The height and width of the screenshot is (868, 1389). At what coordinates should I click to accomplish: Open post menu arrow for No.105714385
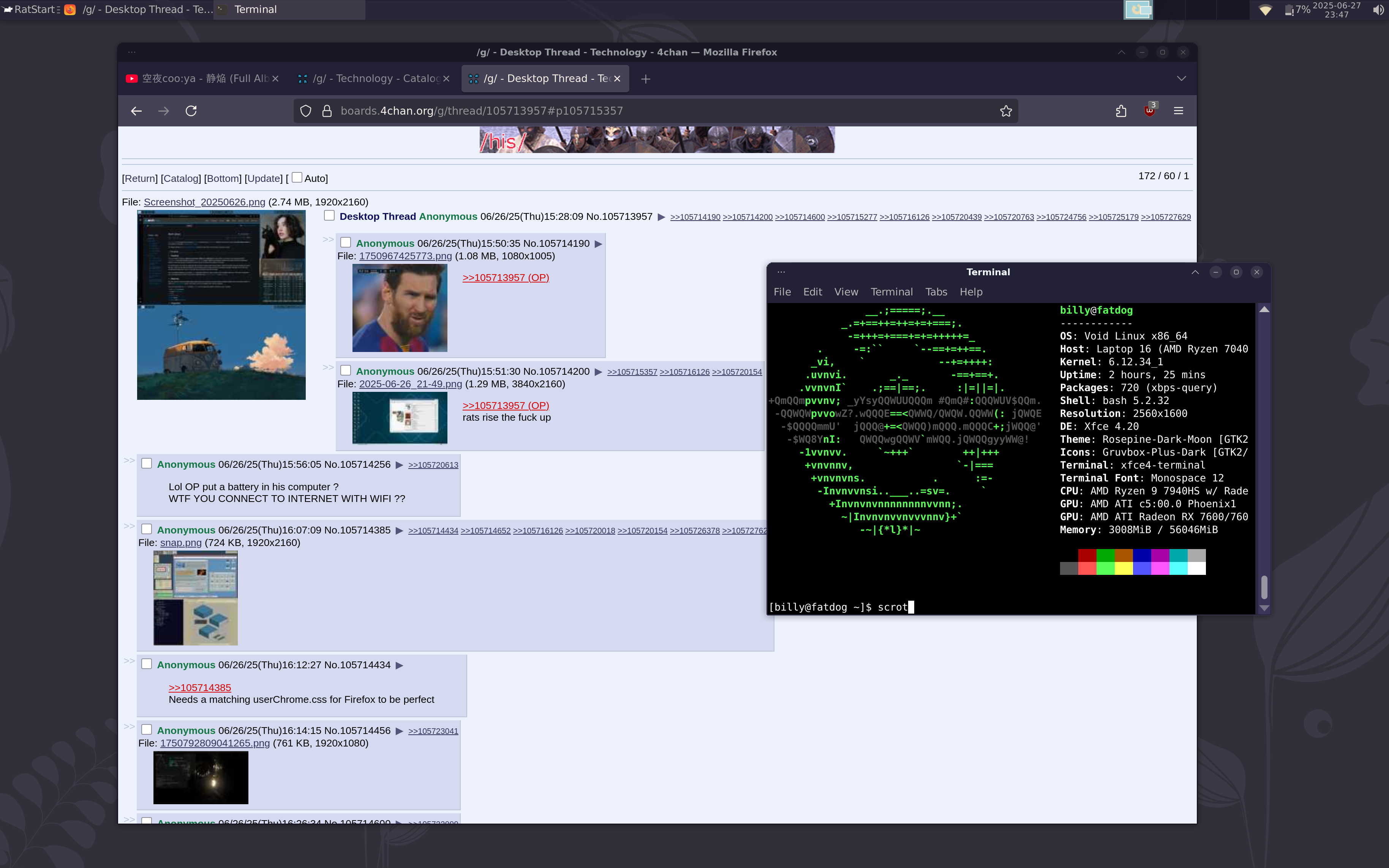point(399,530)
